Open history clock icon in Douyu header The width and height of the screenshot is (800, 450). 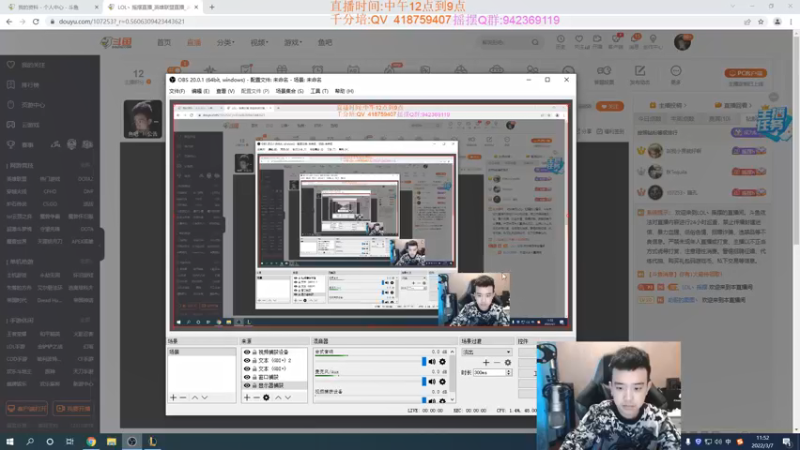coord(560,41)
